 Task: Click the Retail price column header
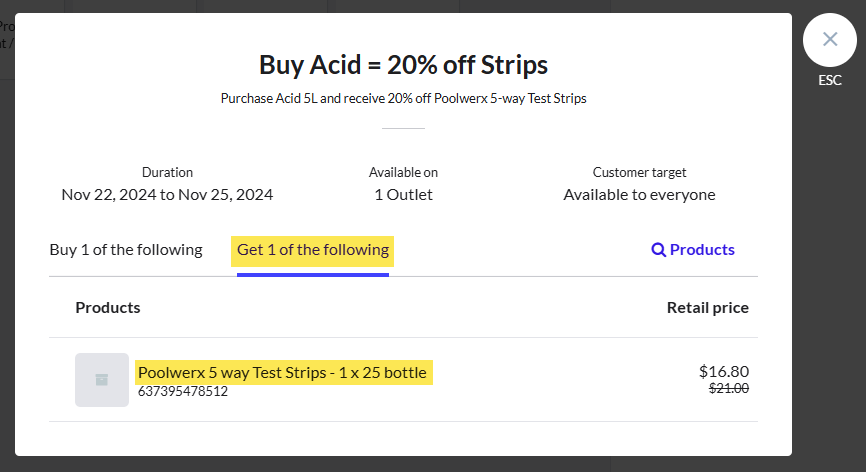point(707,307)
